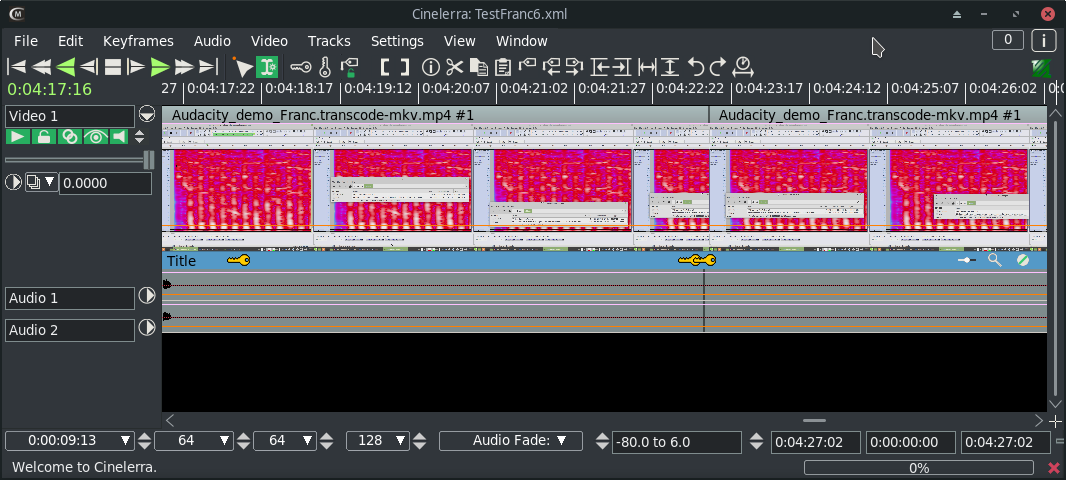Open the Tracks menu
Viewport: 1066px width, 480px height.
coord(329,41)
